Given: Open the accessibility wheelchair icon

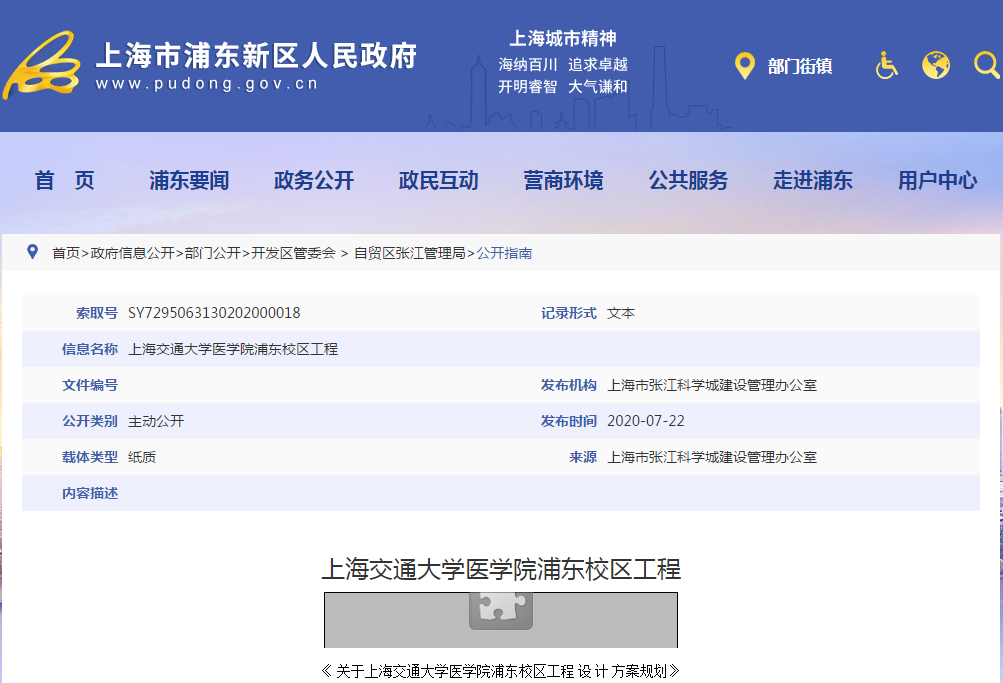Looking at the screenshot, I should coord(886,65).
